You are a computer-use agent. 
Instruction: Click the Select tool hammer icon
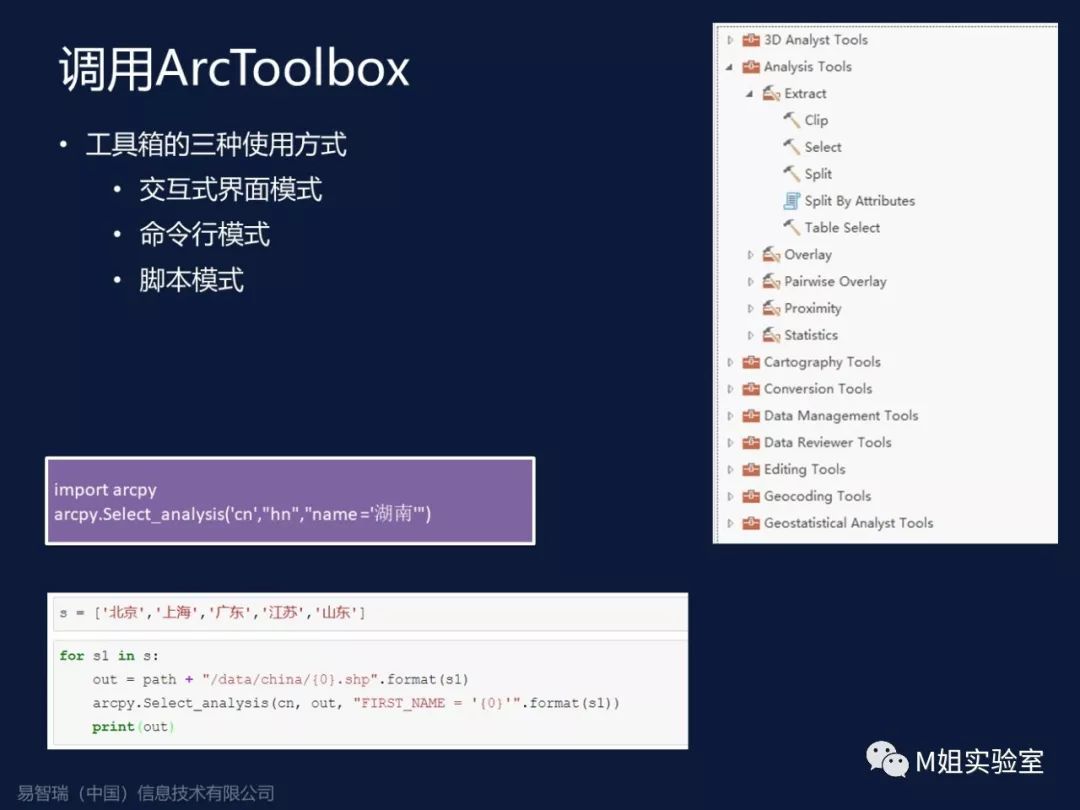(x=791, y=147)
